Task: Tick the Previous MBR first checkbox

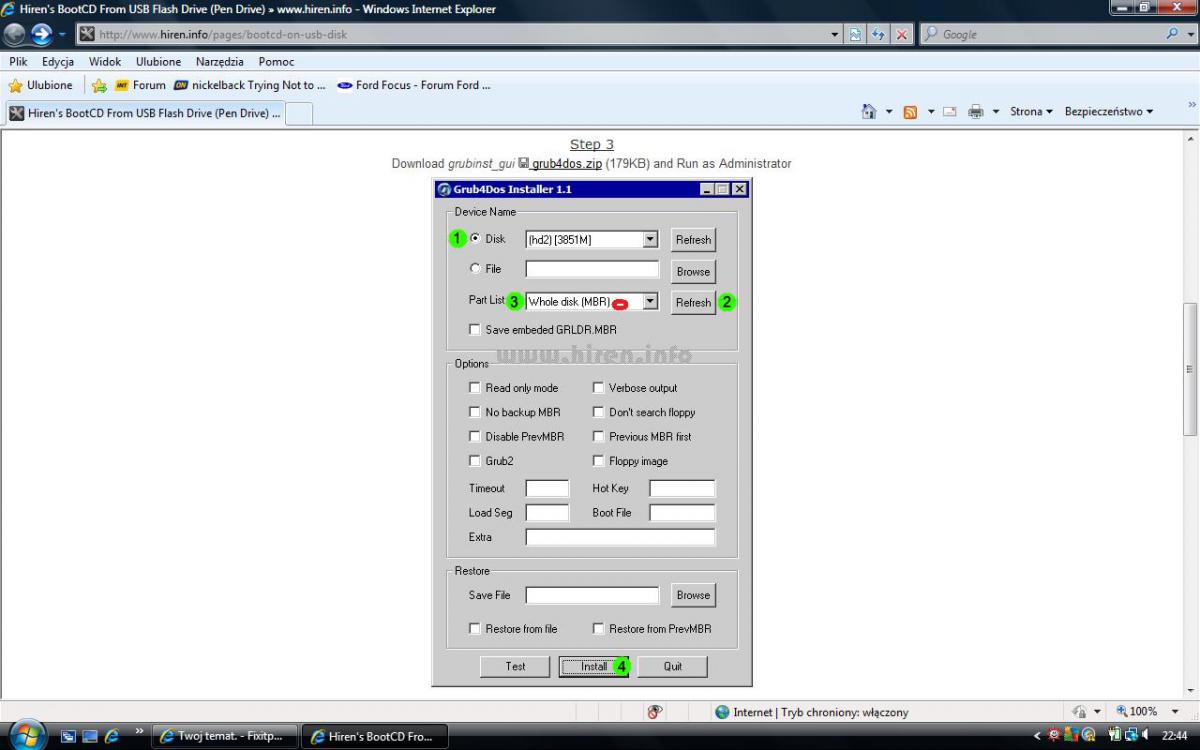Action: (x=598, y=436)
